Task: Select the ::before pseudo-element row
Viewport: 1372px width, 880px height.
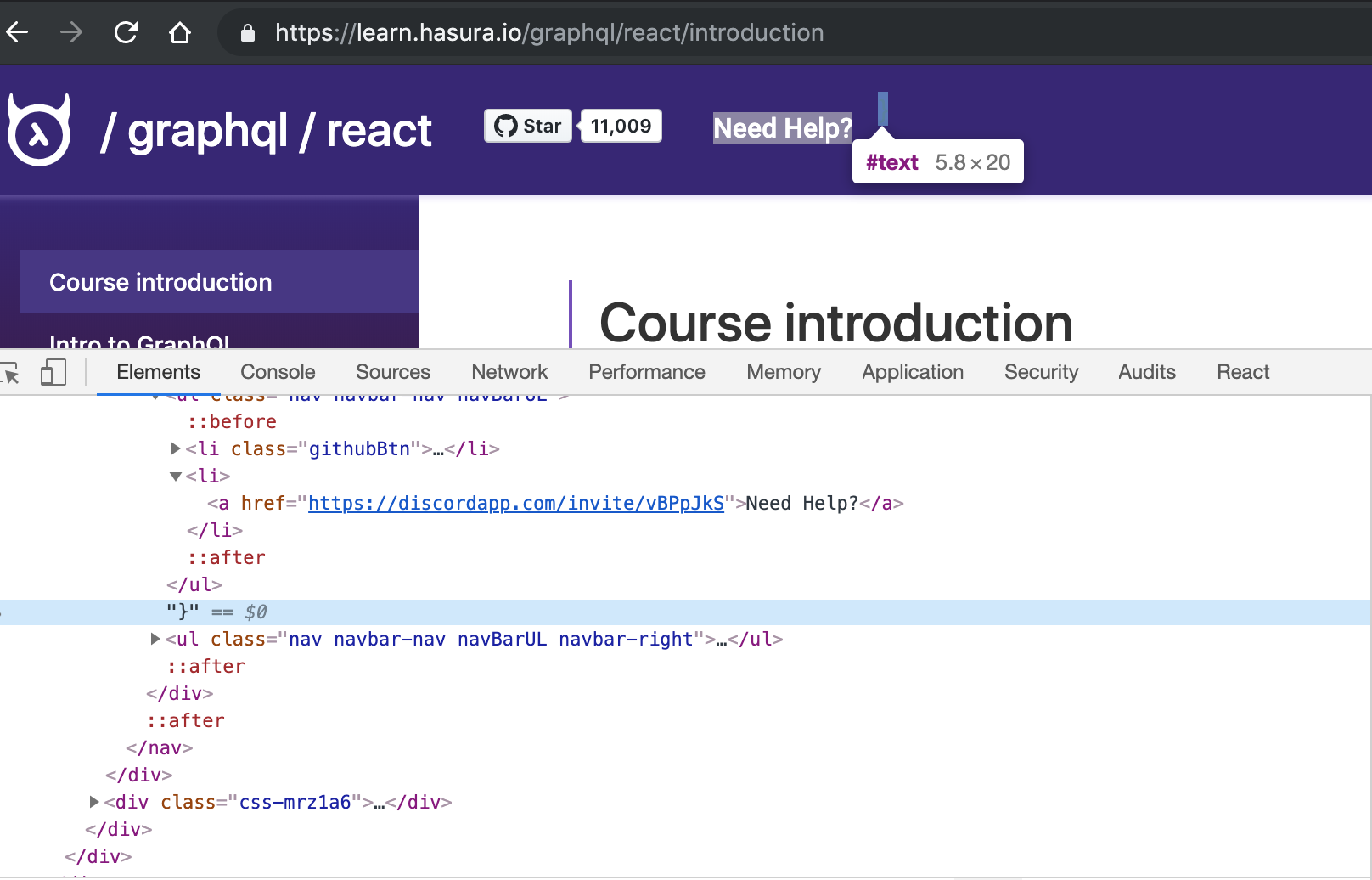Action: click(686, 421)
